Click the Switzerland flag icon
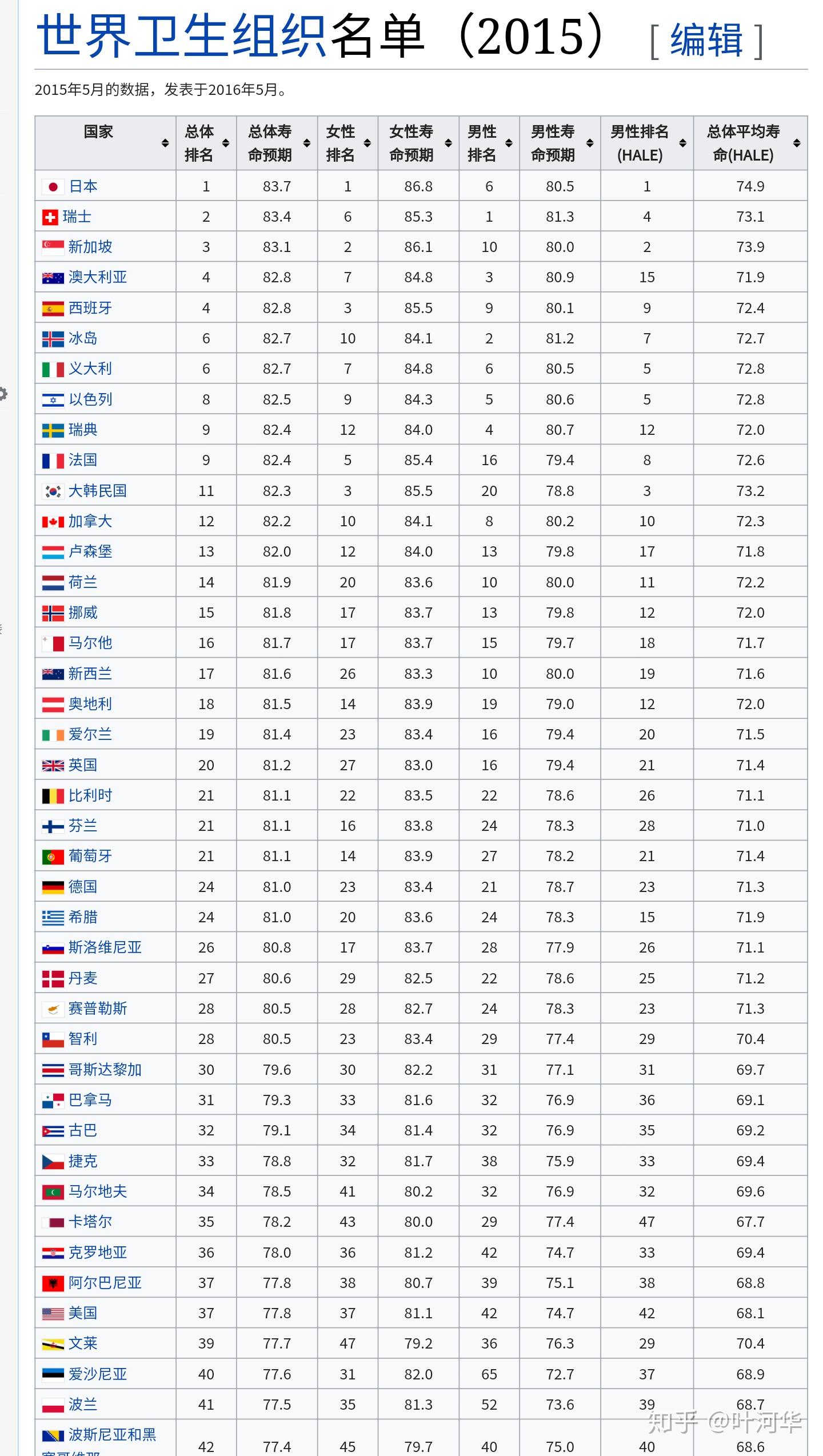The width and height of the screenshot is (823, 1456). [50, 217]
